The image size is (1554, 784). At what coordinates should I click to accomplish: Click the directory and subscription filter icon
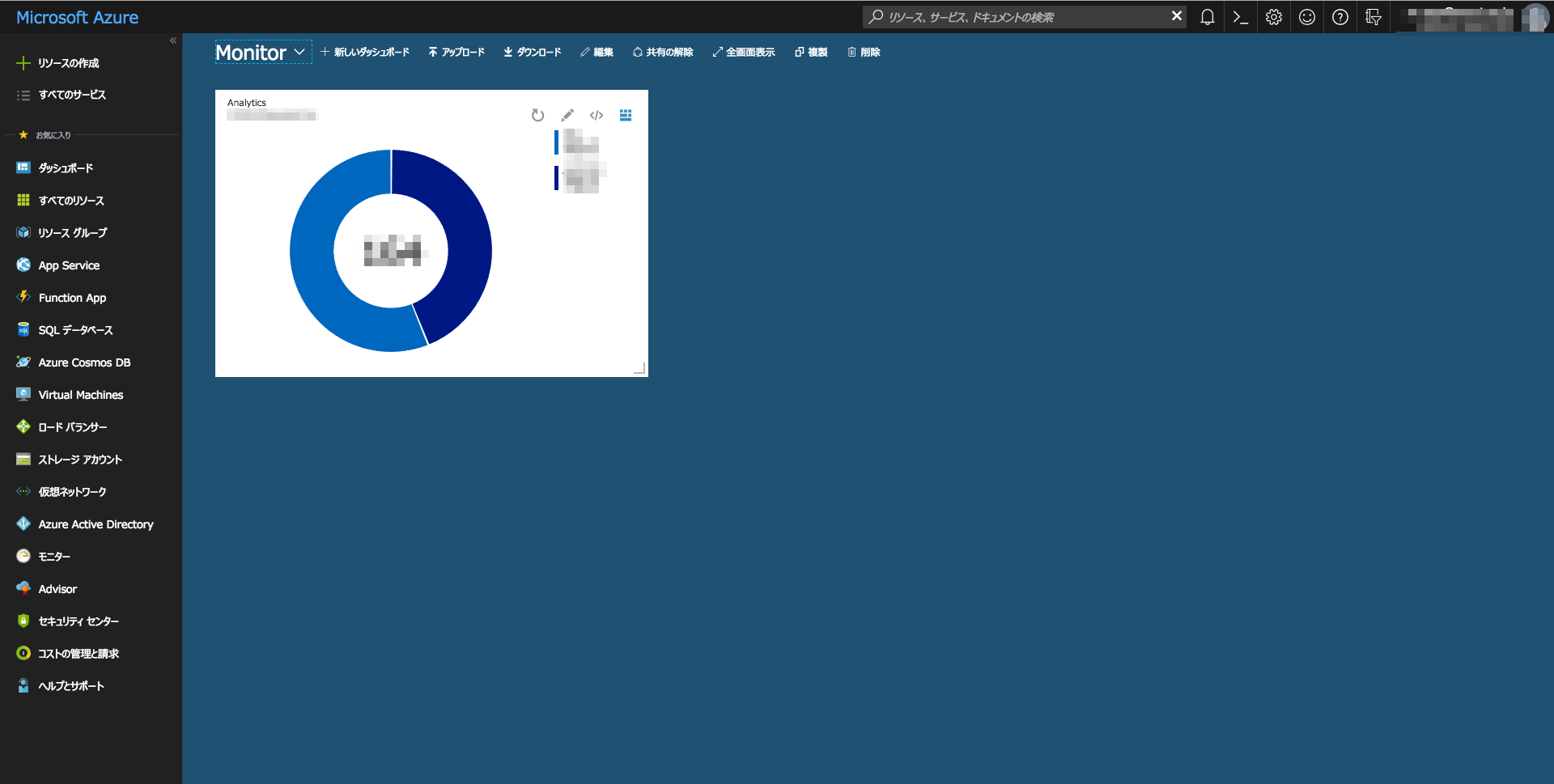[1374, 17]
